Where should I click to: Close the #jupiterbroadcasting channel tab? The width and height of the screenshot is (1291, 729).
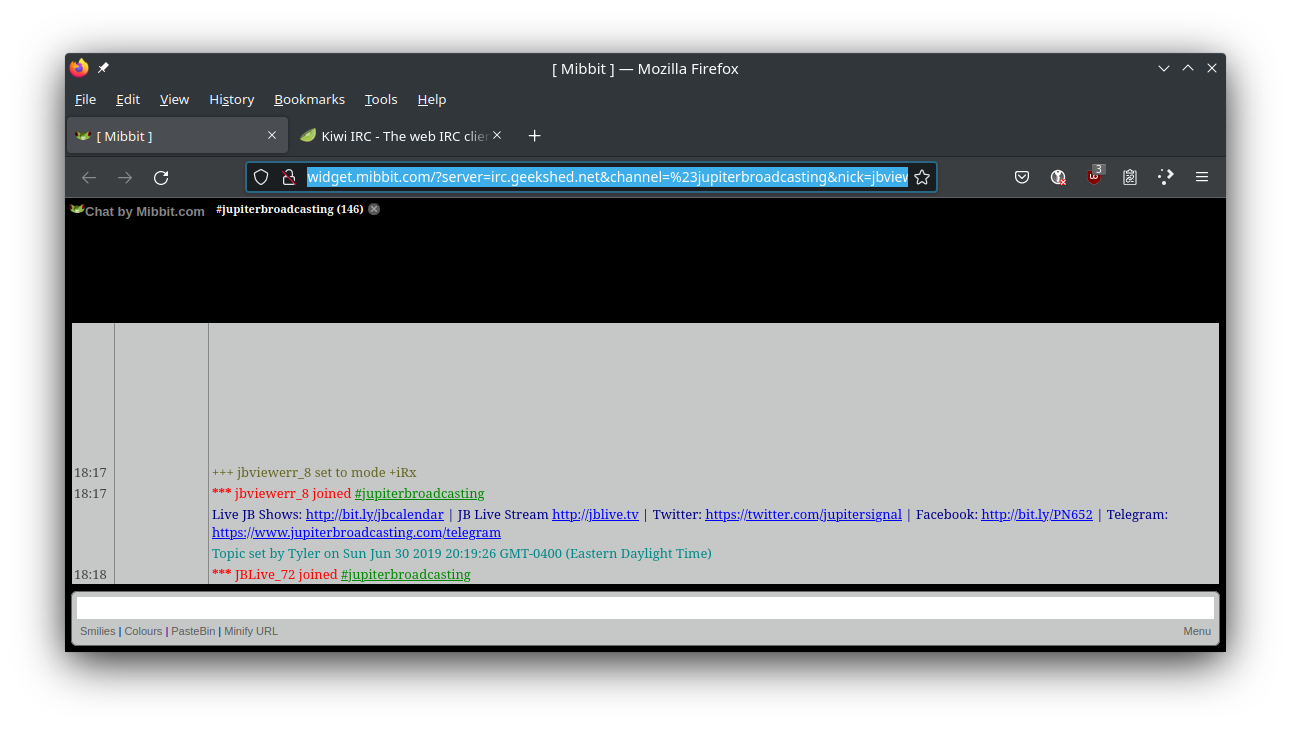click(x=374, y=209)
